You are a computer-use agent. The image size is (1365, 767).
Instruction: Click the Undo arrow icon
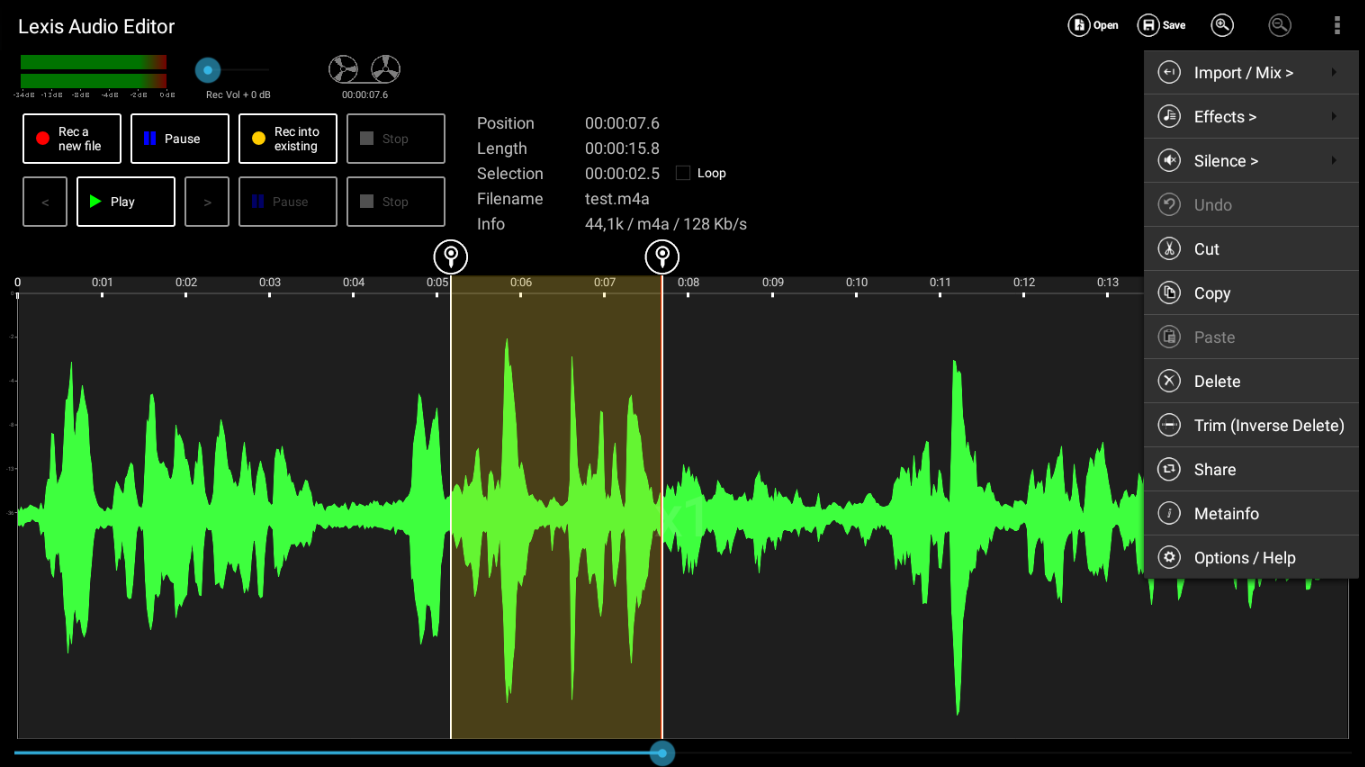coord(1169,205)
